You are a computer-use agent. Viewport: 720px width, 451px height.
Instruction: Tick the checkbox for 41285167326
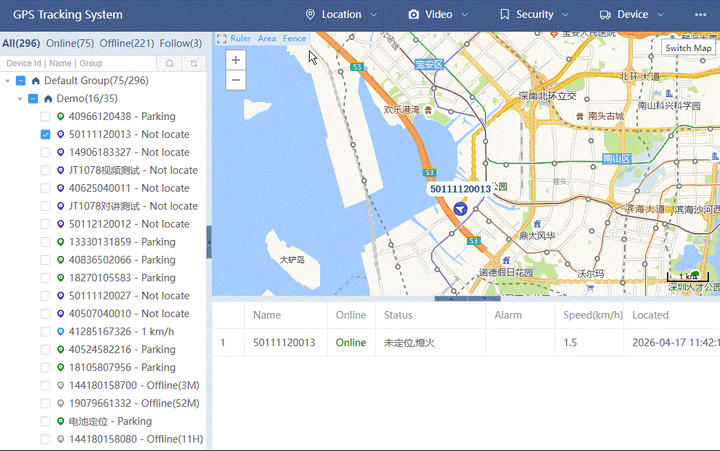[x=45, y=332]
